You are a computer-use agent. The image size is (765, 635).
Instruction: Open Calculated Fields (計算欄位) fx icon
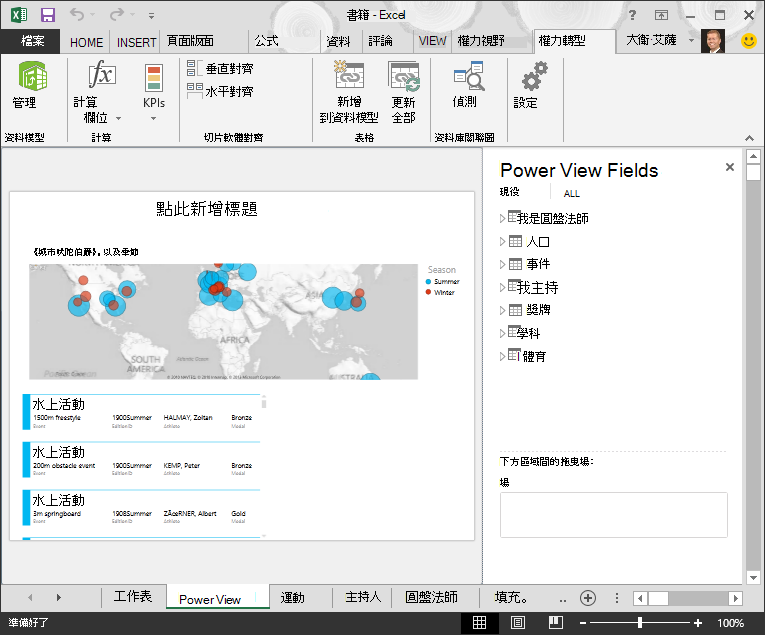[x=102, y=74]
